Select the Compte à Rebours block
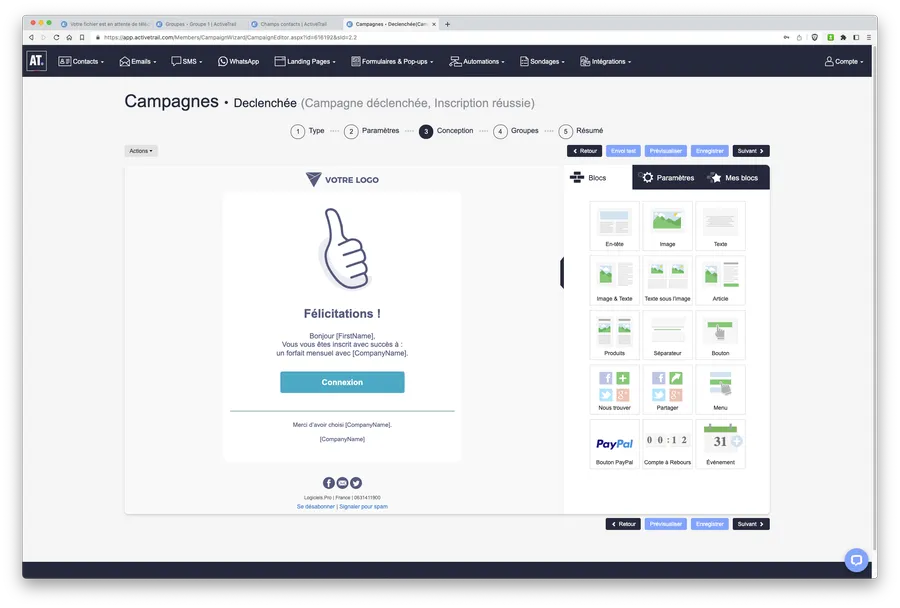This screenshot has height=608, width=900. 667,444
